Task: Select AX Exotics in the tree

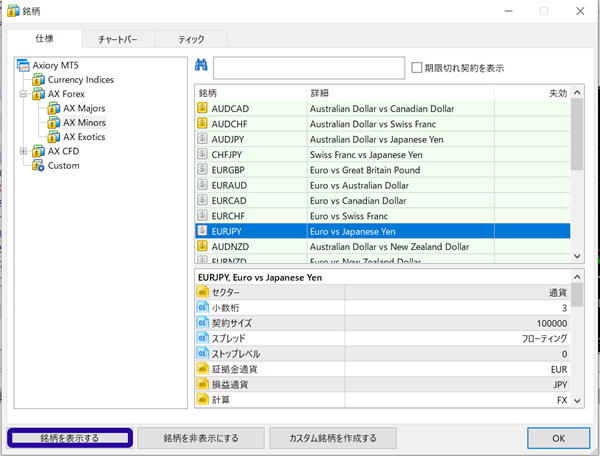Action: (x=84, y=137)
